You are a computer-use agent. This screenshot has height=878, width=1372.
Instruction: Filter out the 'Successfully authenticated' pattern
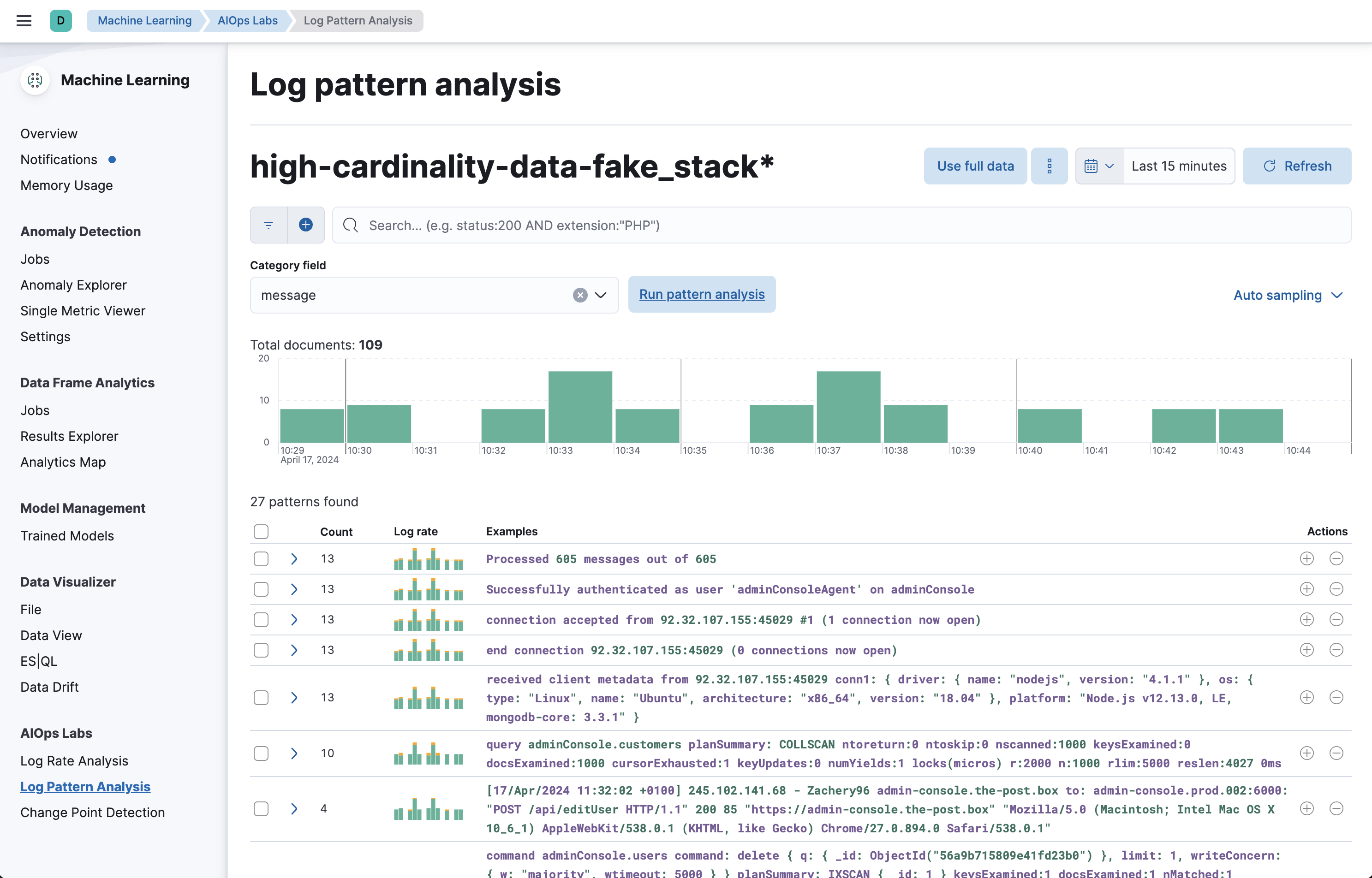1336,589
